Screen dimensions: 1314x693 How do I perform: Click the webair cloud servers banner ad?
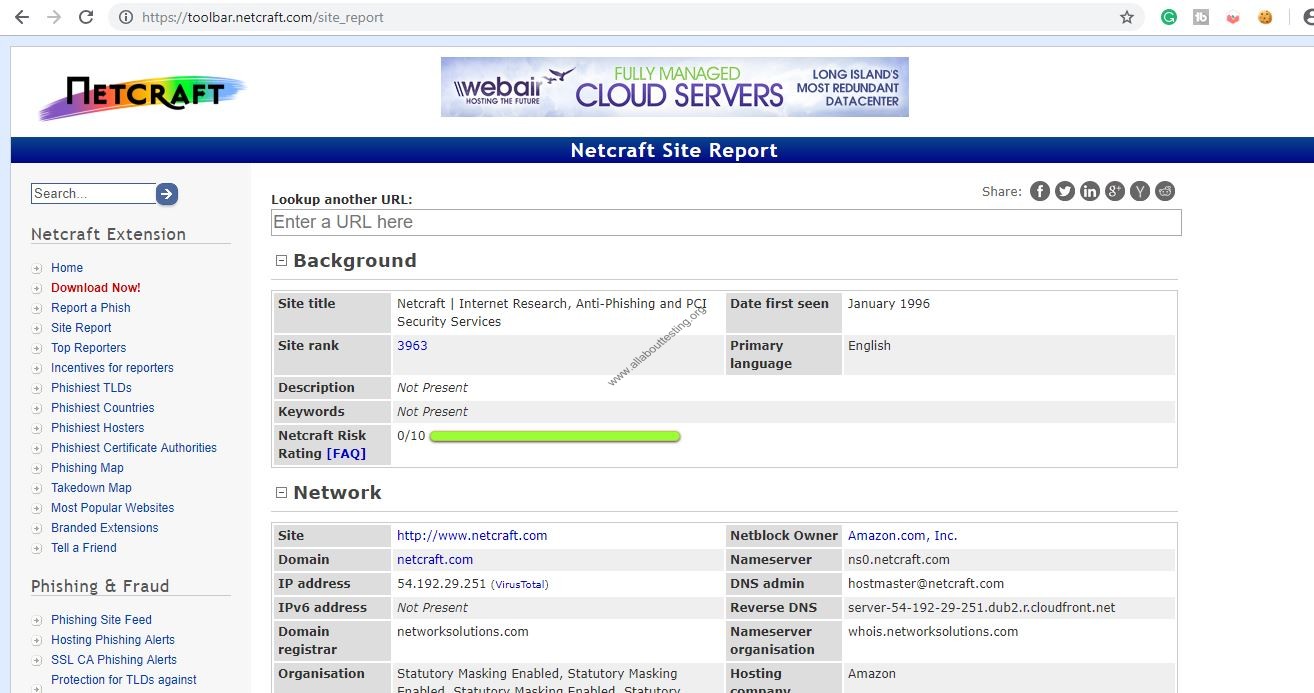coord(675,87)
